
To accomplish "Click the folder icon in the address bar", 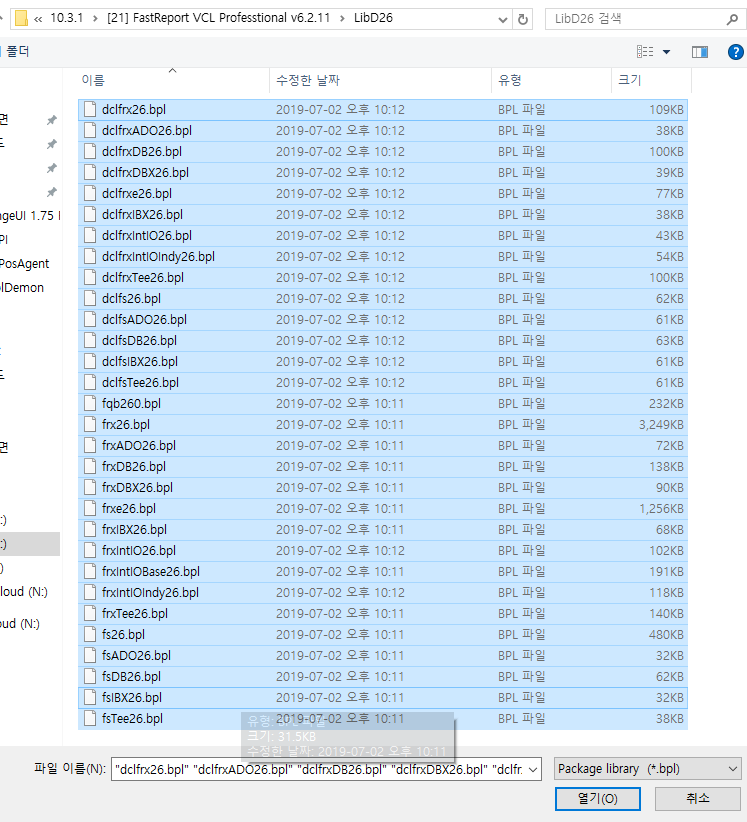I will coord(21,18).
